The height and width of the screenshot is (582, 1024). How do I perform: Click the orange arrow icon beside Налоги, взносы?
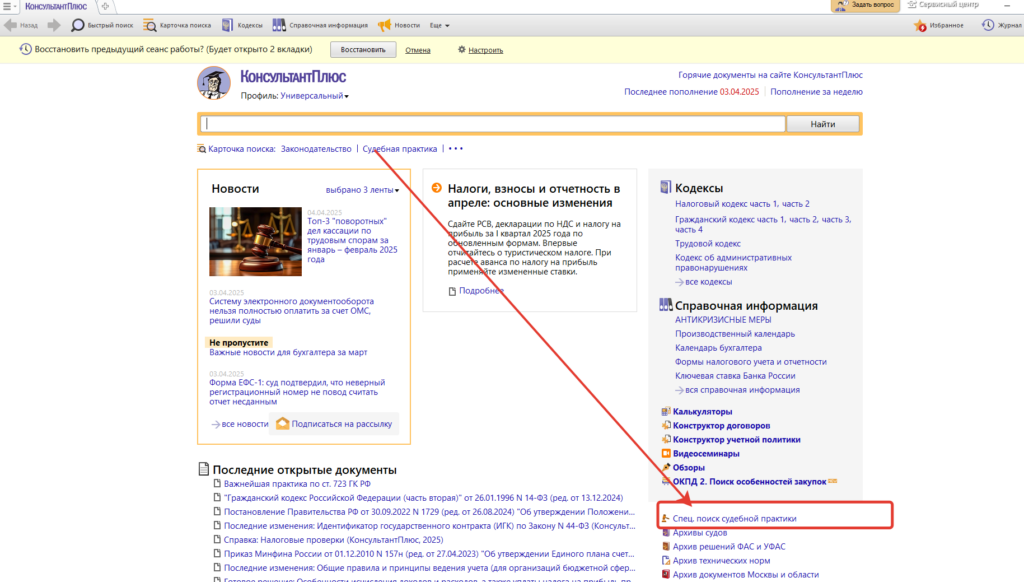tap(437, 188)
